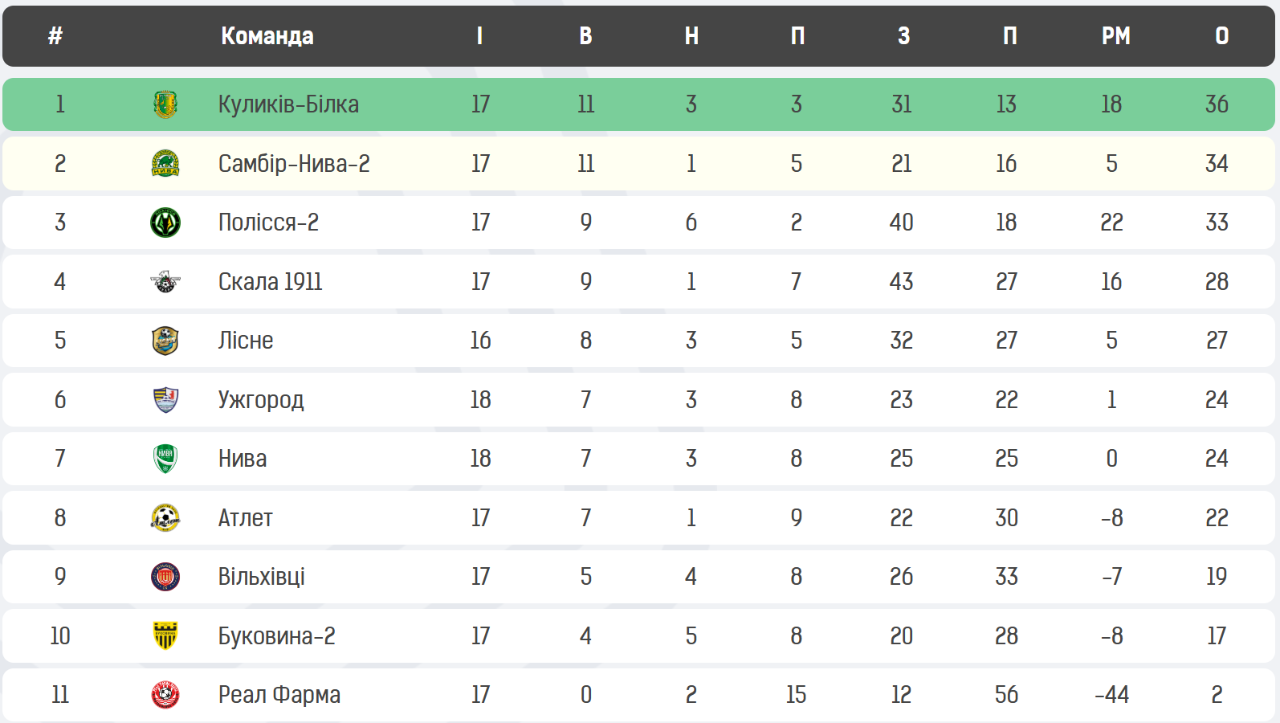The width and height of the screenshot is (1280, 723).
Task: Open the Куликів-Білка team name link
Action: [x=288, y=104]
